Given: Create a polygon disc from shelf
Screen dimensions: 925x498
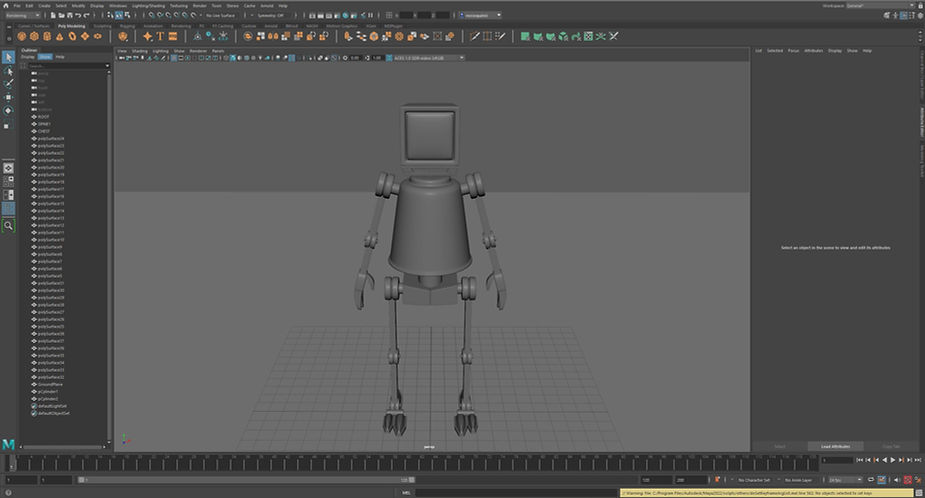Looking at the screenshot, I should click(x=98, y=37).
